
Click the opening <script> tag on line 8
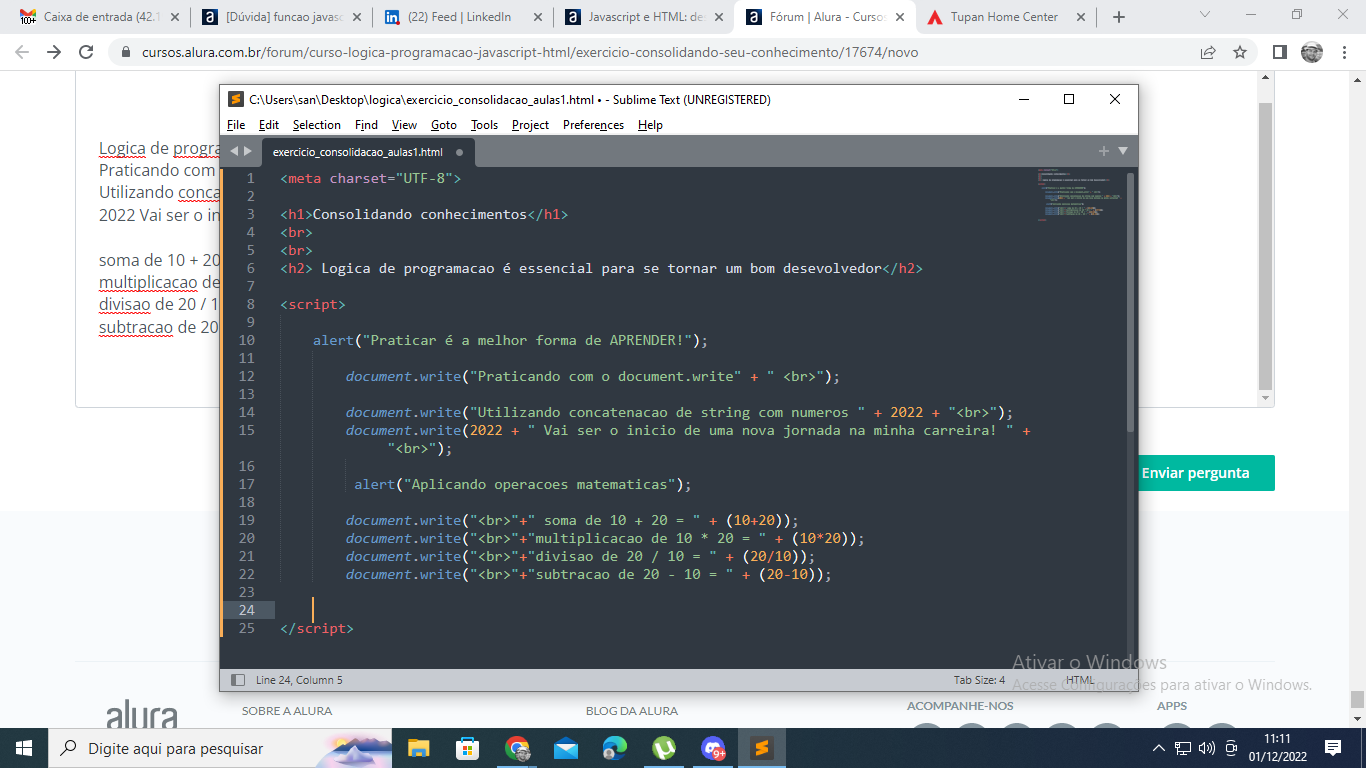tap(313, 304)
